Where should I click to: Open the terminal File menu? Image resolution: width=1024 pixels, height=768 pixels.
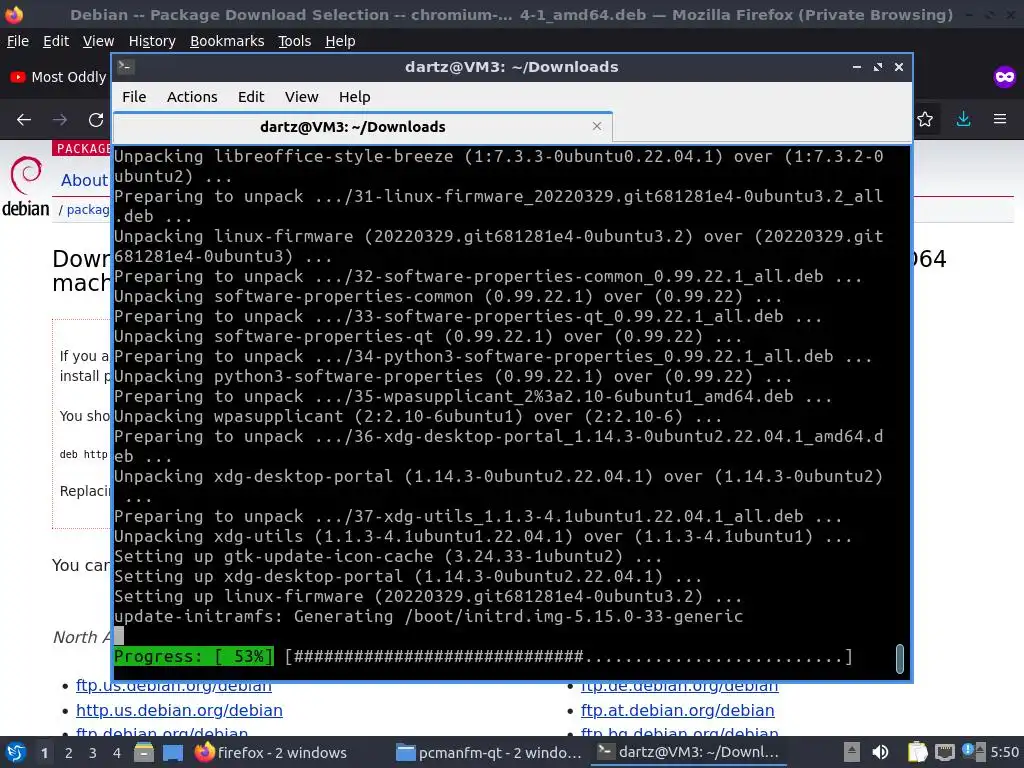pyautogui.click(x=134, y=97)
